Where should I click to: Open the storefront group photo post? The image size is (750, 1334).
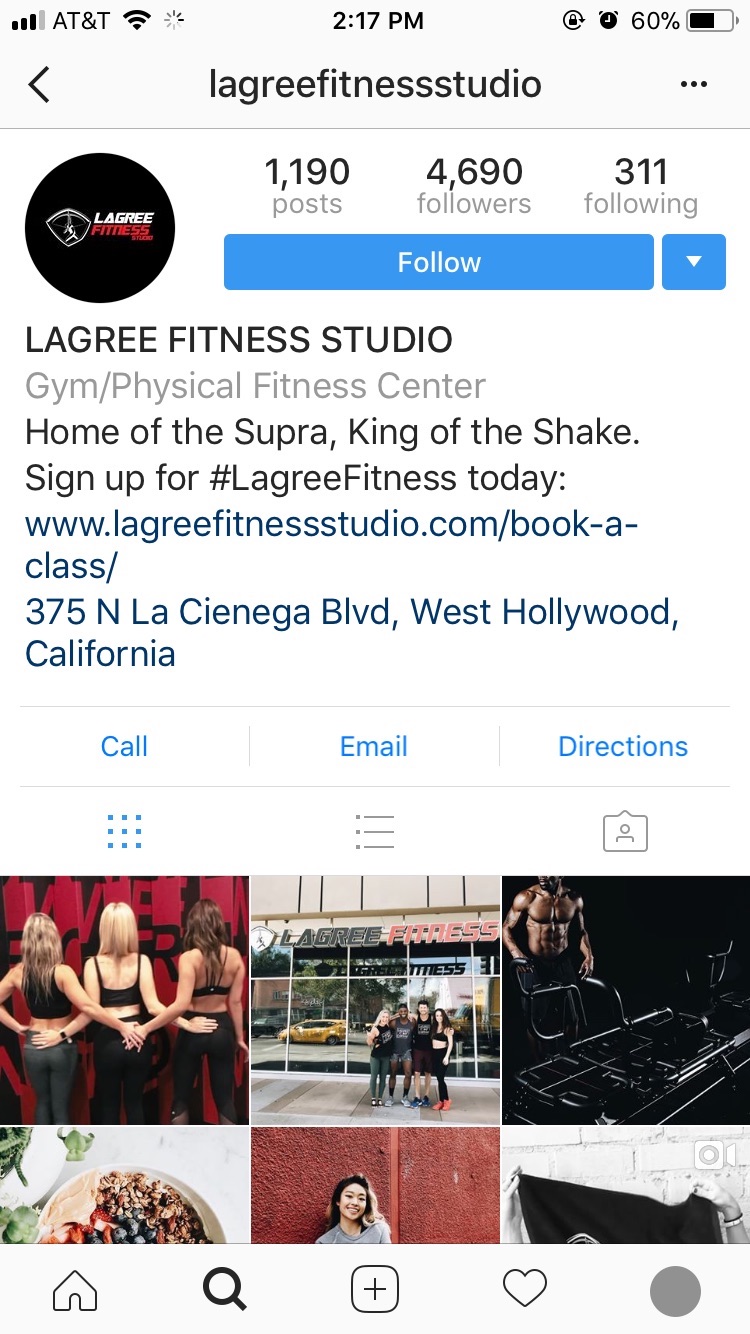tap(375, 1000)
